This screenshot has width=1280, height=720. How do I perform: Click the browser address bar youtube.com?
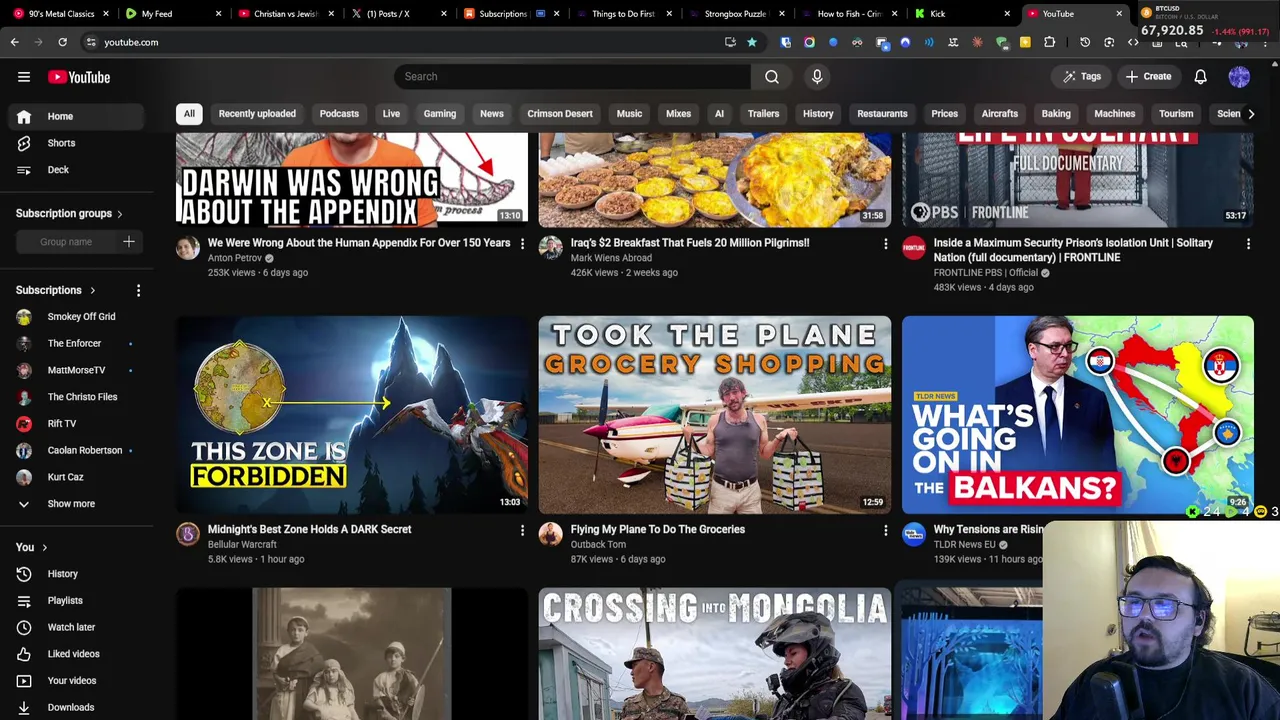131,42
